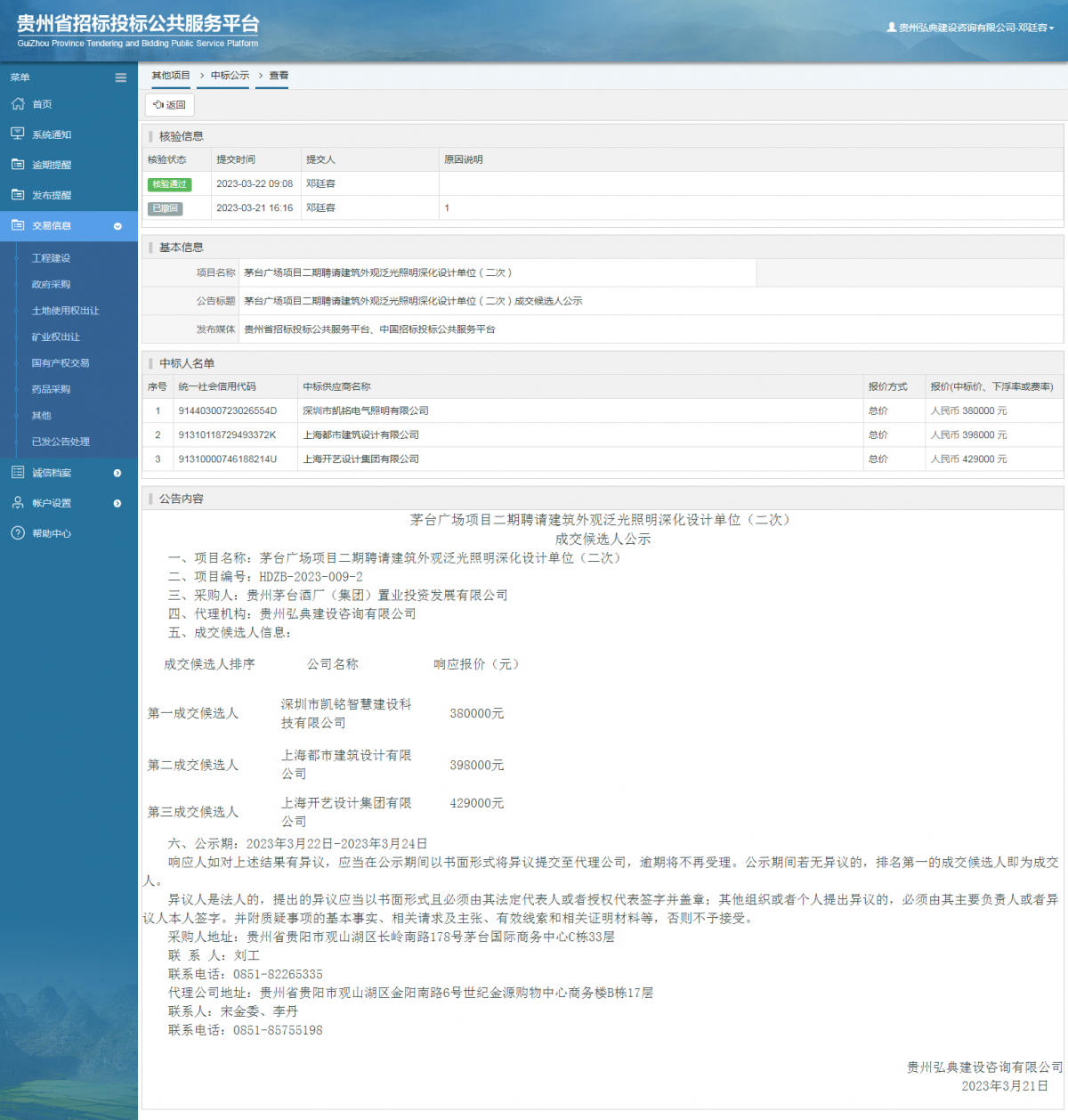
Task: Select 已发公告处理 submenu item
Action: pyautogui.click(x=61, y=442)
